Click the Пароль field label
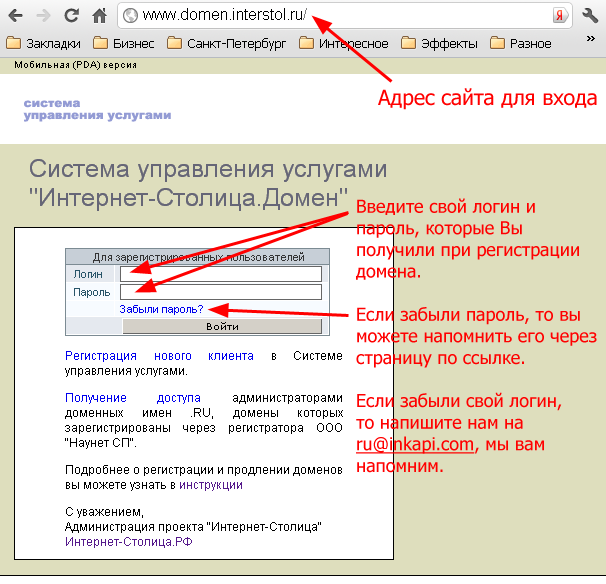 click(92, 292)
